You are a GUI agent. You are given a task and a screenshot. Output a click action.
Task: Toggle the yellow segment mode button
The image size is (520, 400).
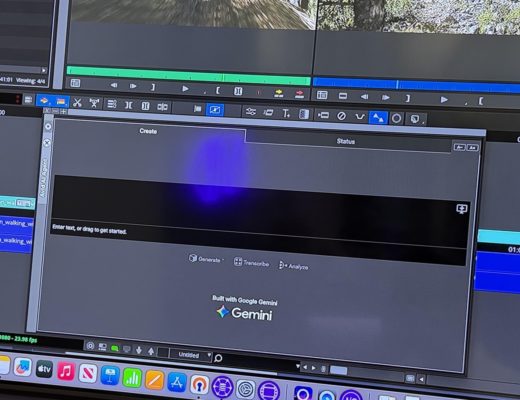[60, 101]
